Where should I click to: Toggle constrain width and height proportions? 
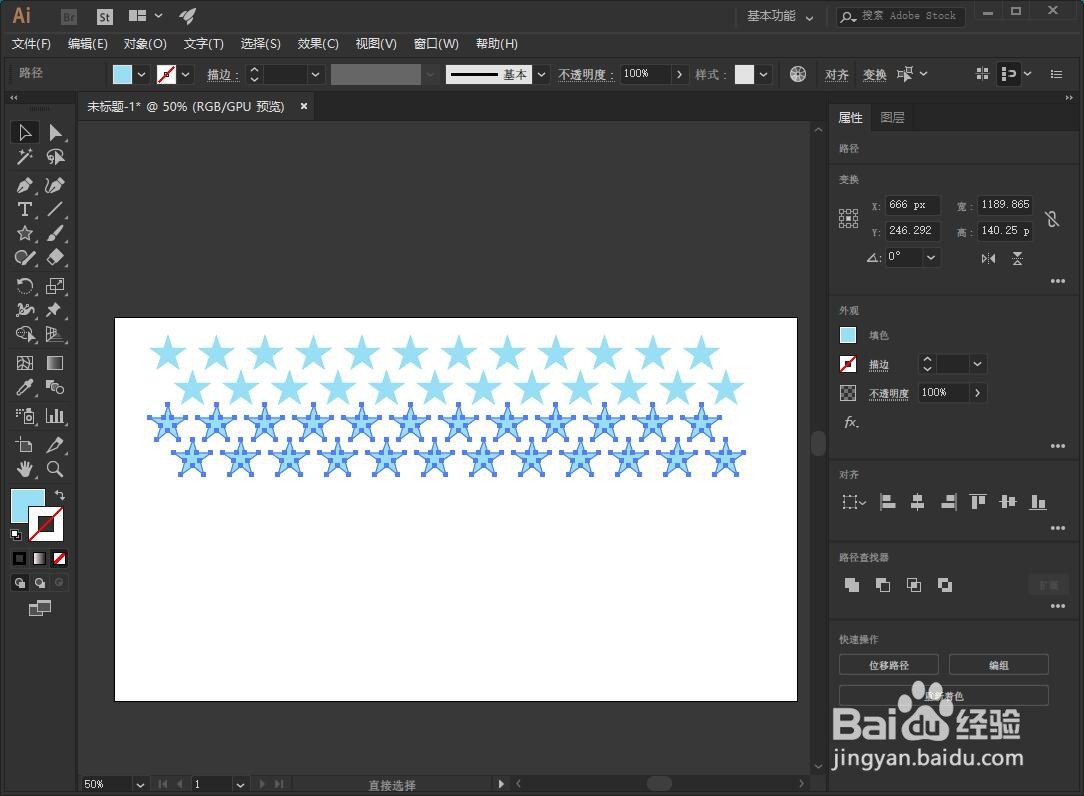pos(1052,219)
